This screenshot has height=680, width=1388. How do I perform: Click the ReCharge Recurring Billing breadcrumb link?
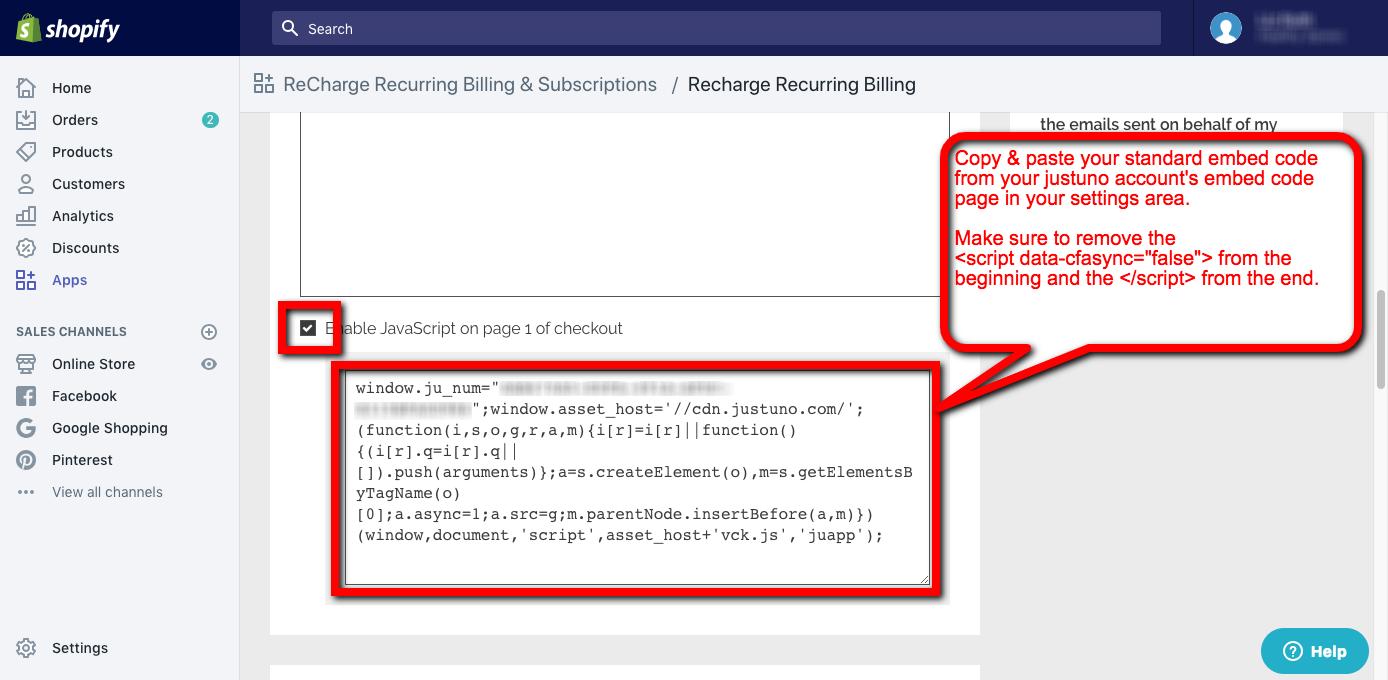tap(470, 84)
